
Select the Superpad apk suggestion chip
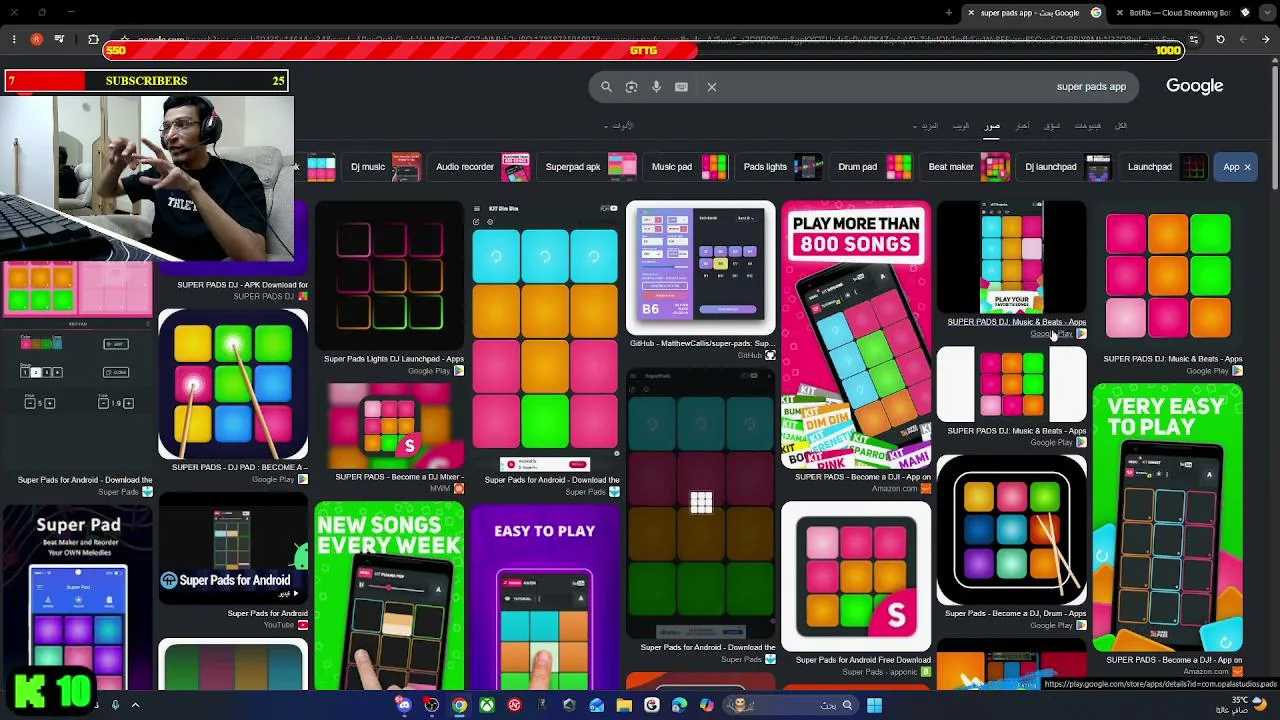click(x=589, y=167)
